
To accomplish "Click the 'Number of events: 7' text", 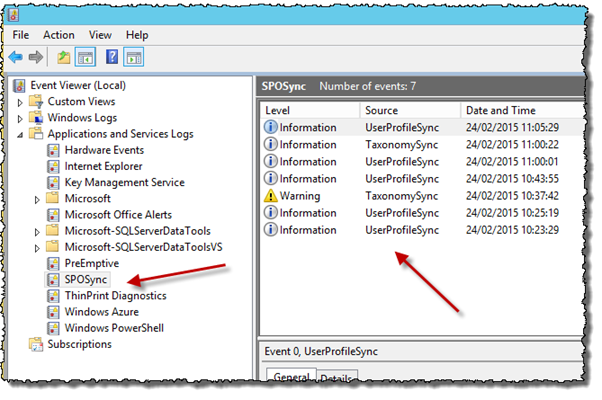I will (367, 86).
